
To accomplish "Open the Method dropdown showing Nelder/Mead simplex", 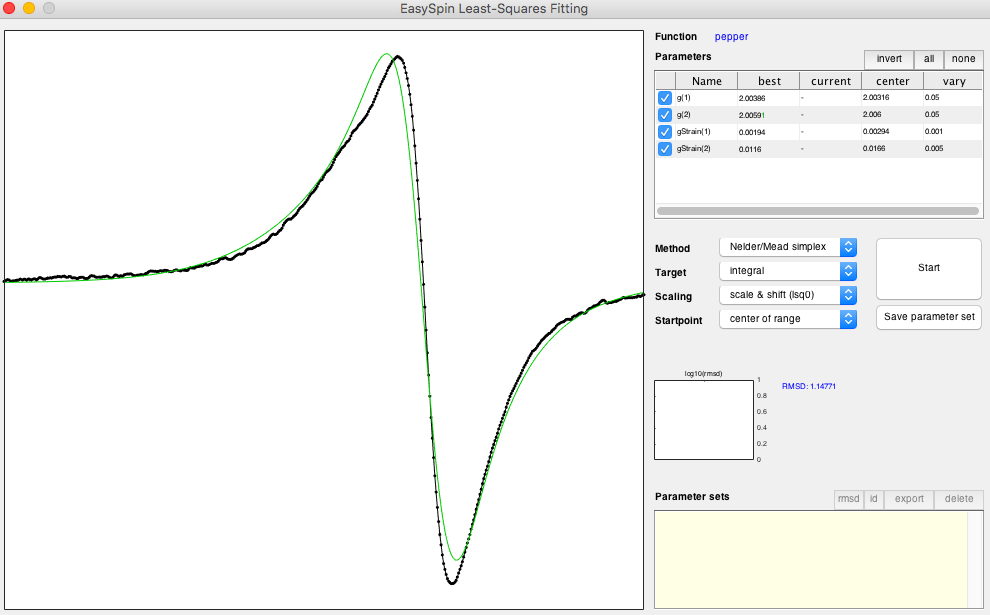I will click(x=787, y=247).
